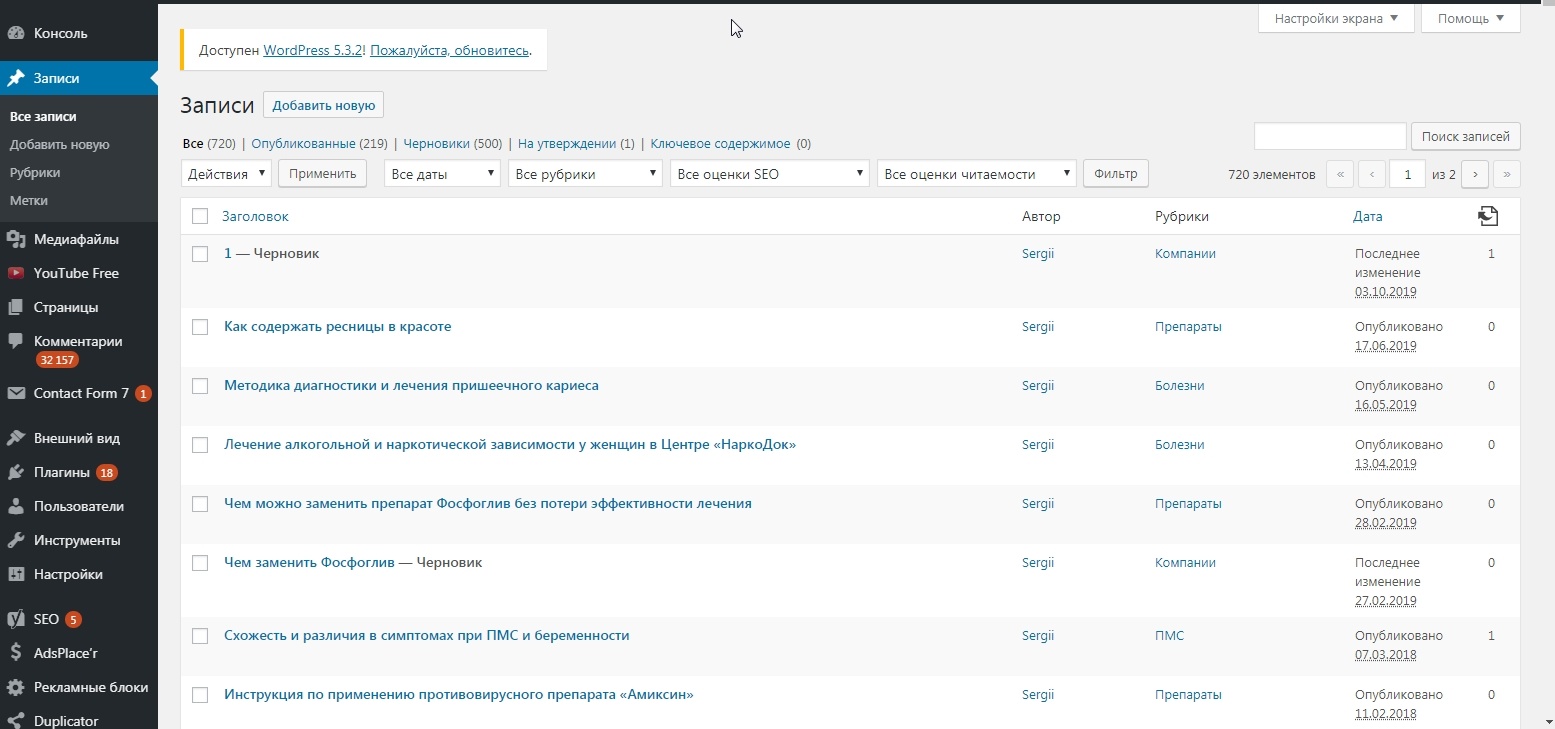Click the Фильтр button

pyautogui.click(x=1116, y=174)
